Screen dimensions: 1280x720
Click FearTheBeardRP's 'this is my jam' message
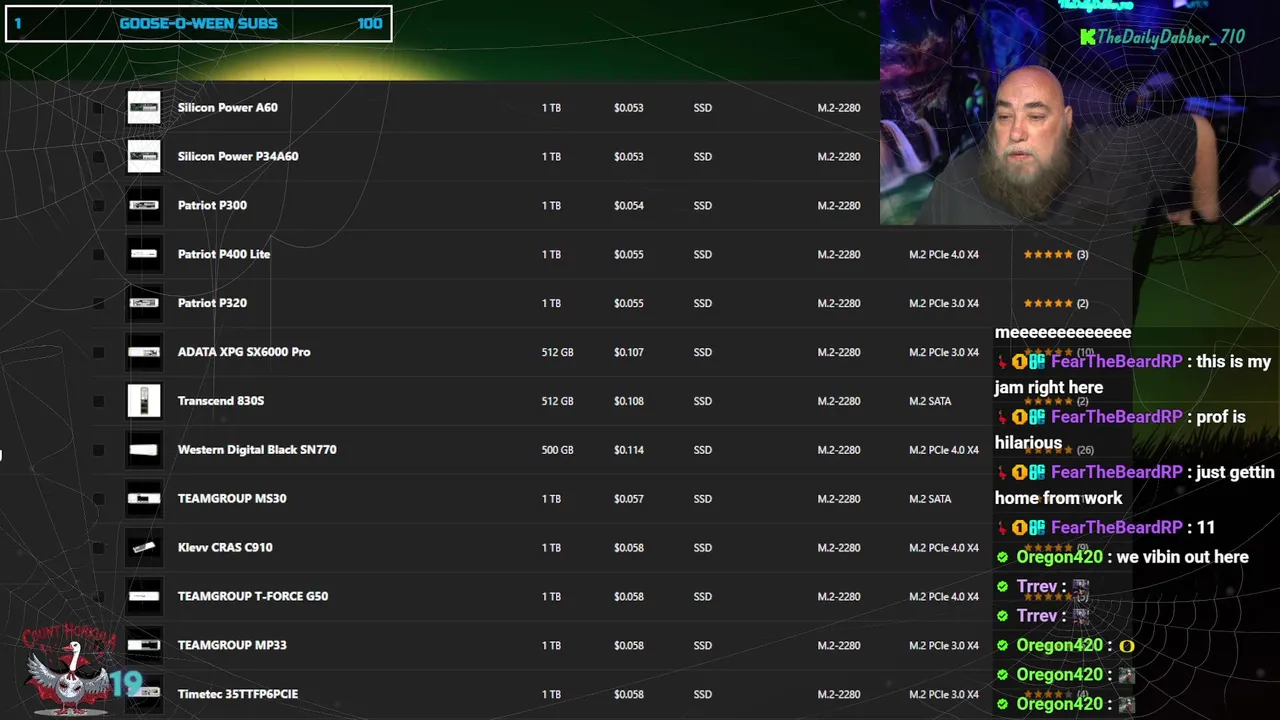pos(1133,375)
